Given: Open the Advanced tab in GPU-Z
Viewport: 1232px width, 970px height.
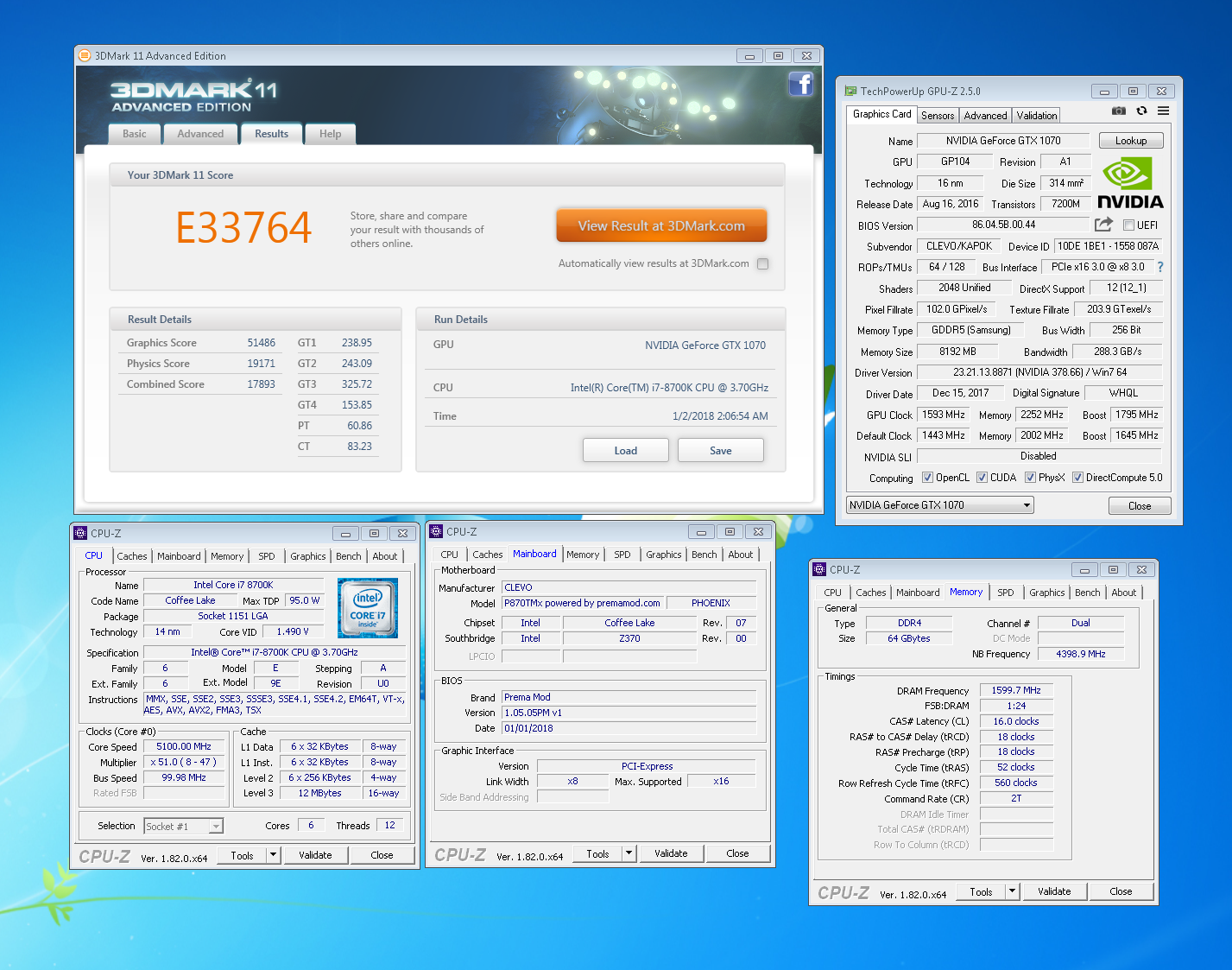Looking at the screenshot, I should 985,116.
